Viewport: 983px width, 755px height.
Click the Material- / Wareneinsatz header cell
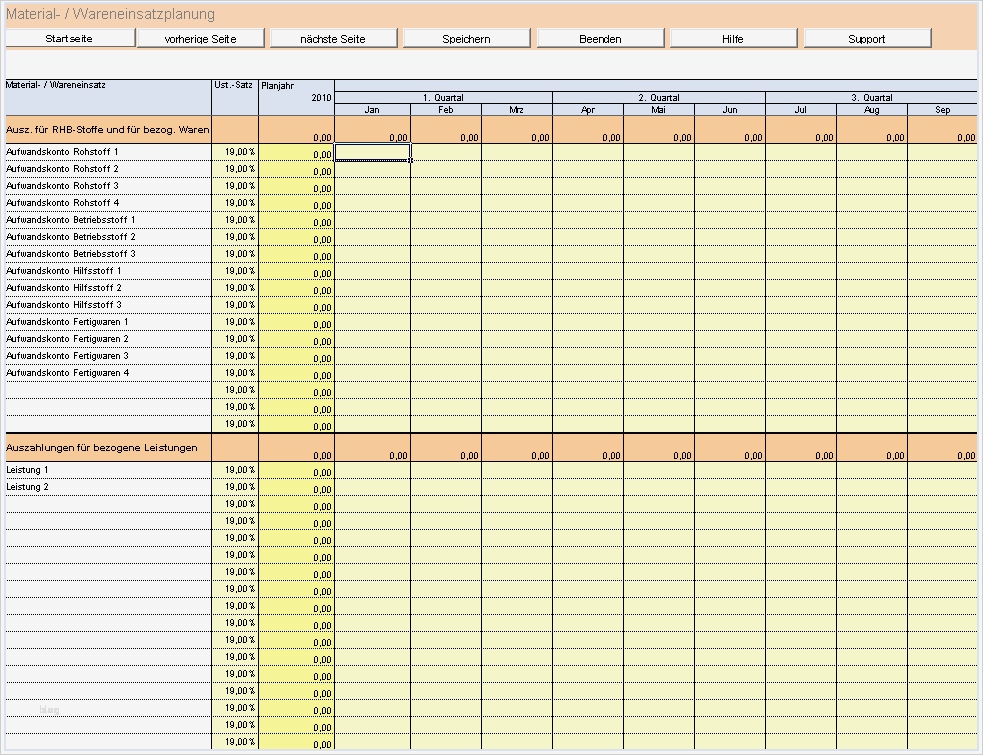tap(108, 97)
